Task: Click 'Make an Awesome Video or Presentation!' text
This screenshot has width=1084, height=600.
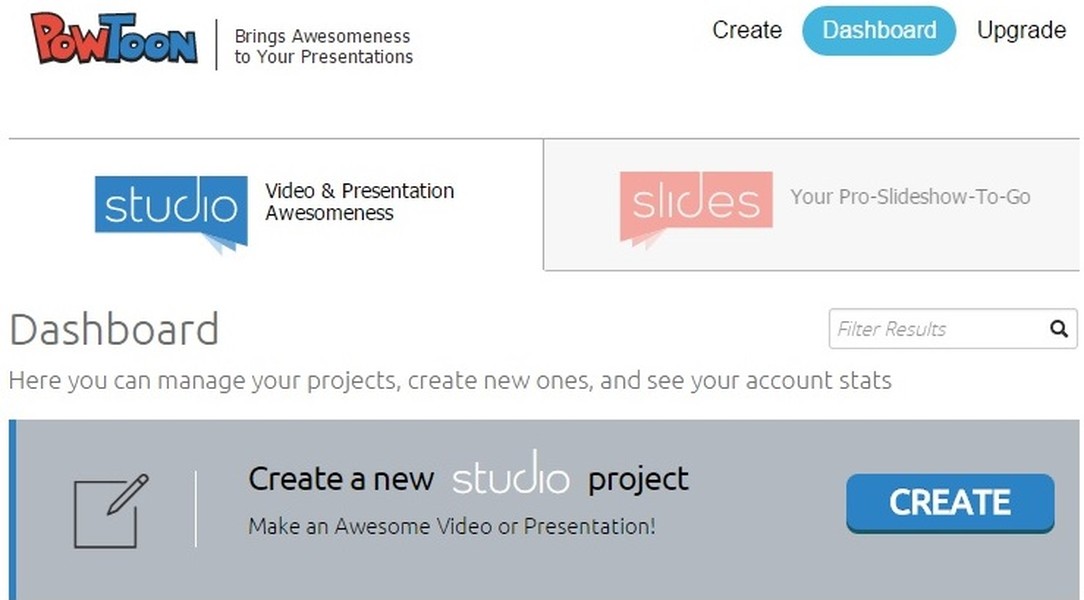Action: [x=452, y=526]
